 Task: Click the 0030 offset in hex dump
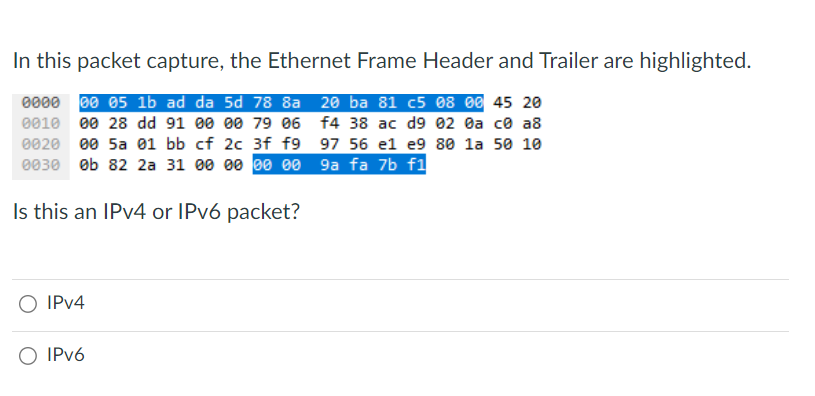[41, 165]
